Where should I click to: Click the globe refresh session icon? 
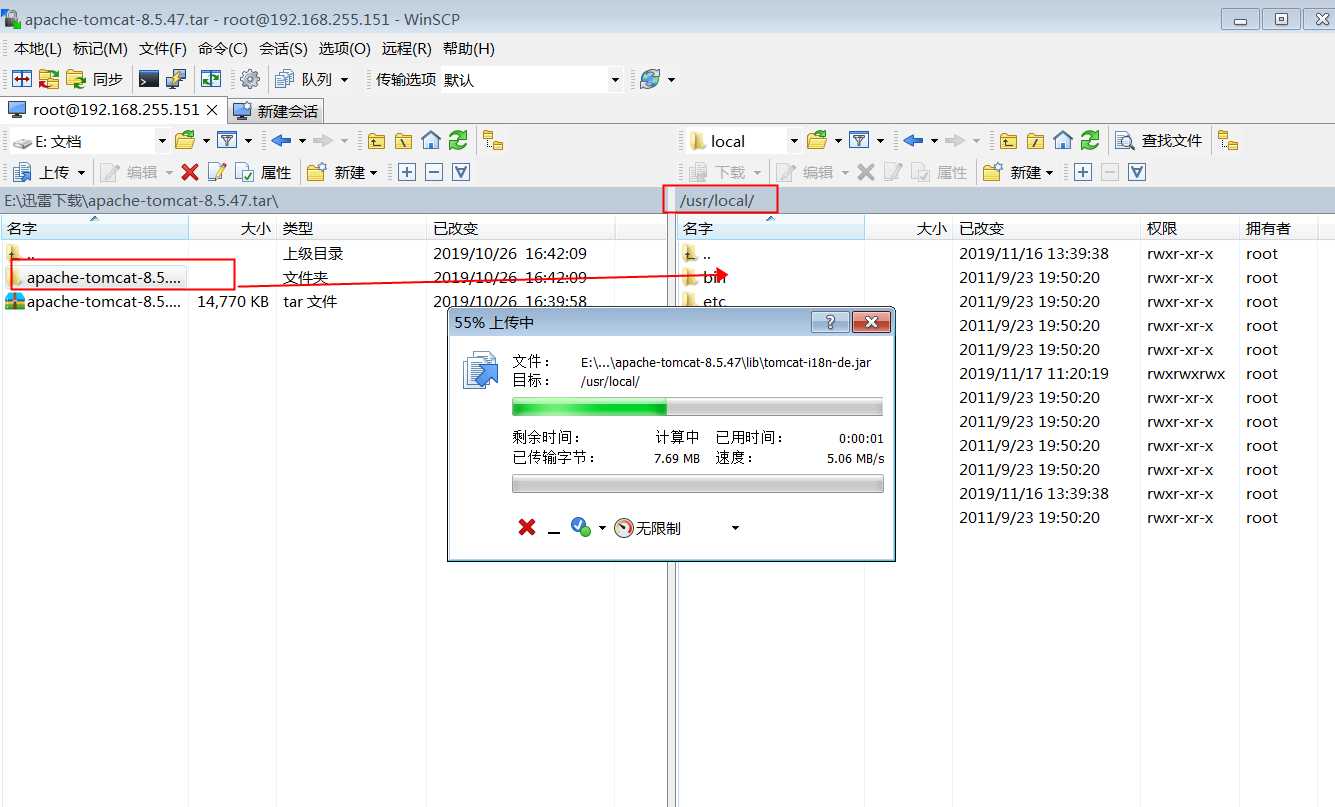tap(650, 79)
